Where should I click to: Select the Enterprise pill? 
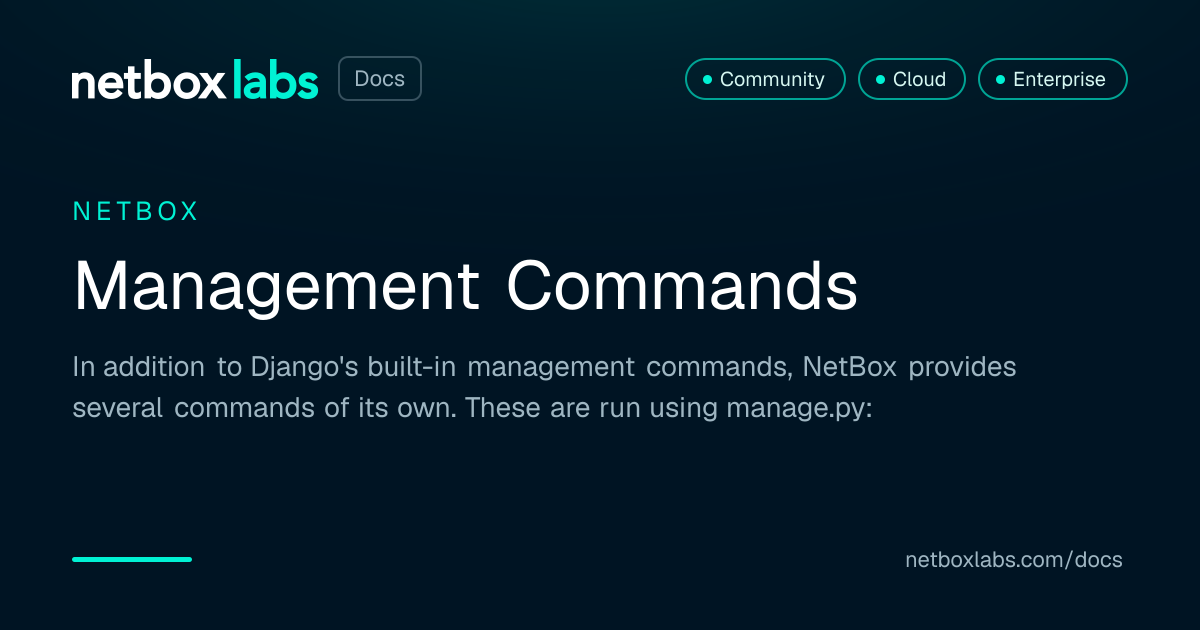coord(1053,79)
